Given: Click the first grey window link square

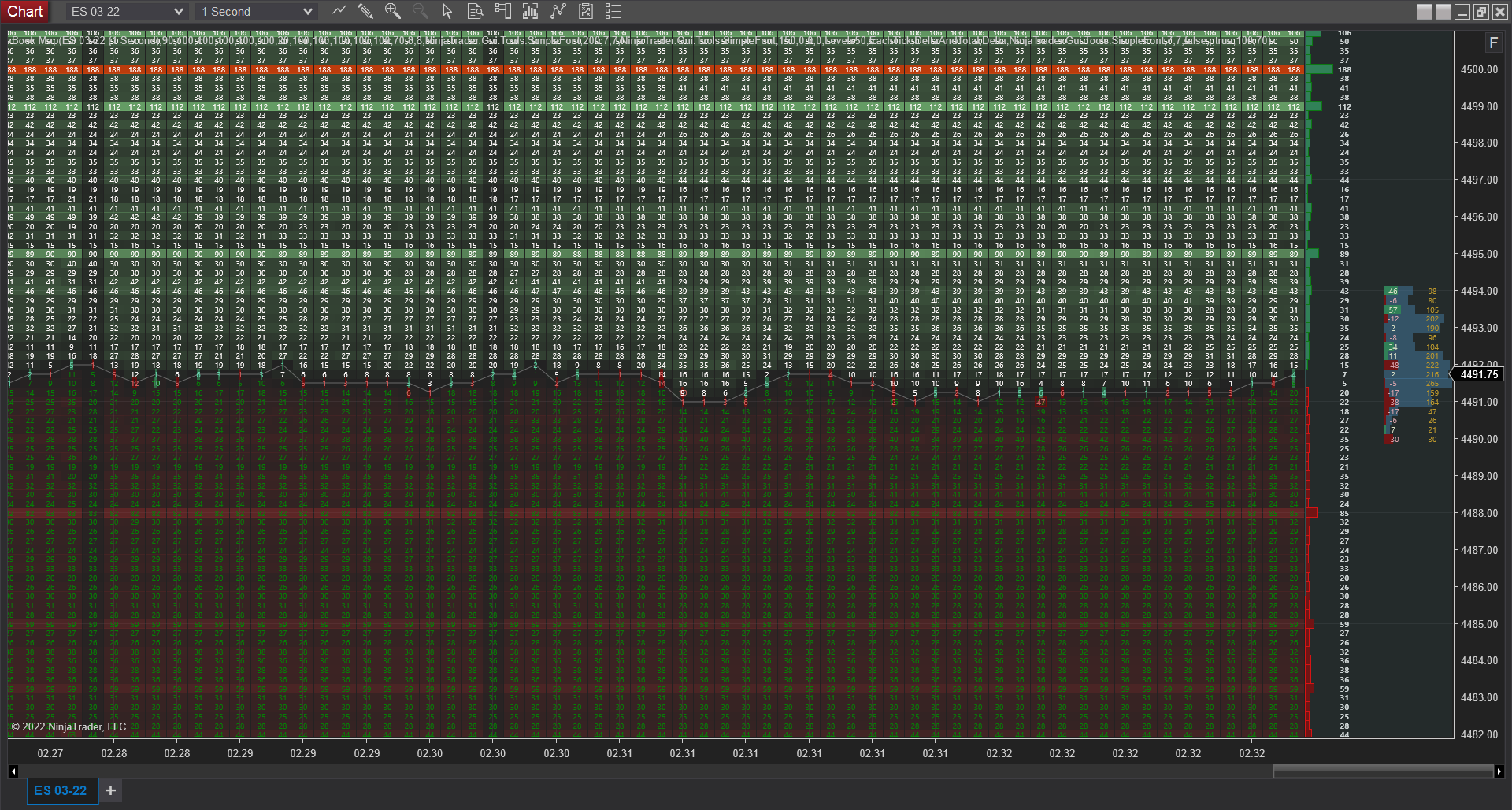Looking at the screenshot, I should [x=1425, y=11].
